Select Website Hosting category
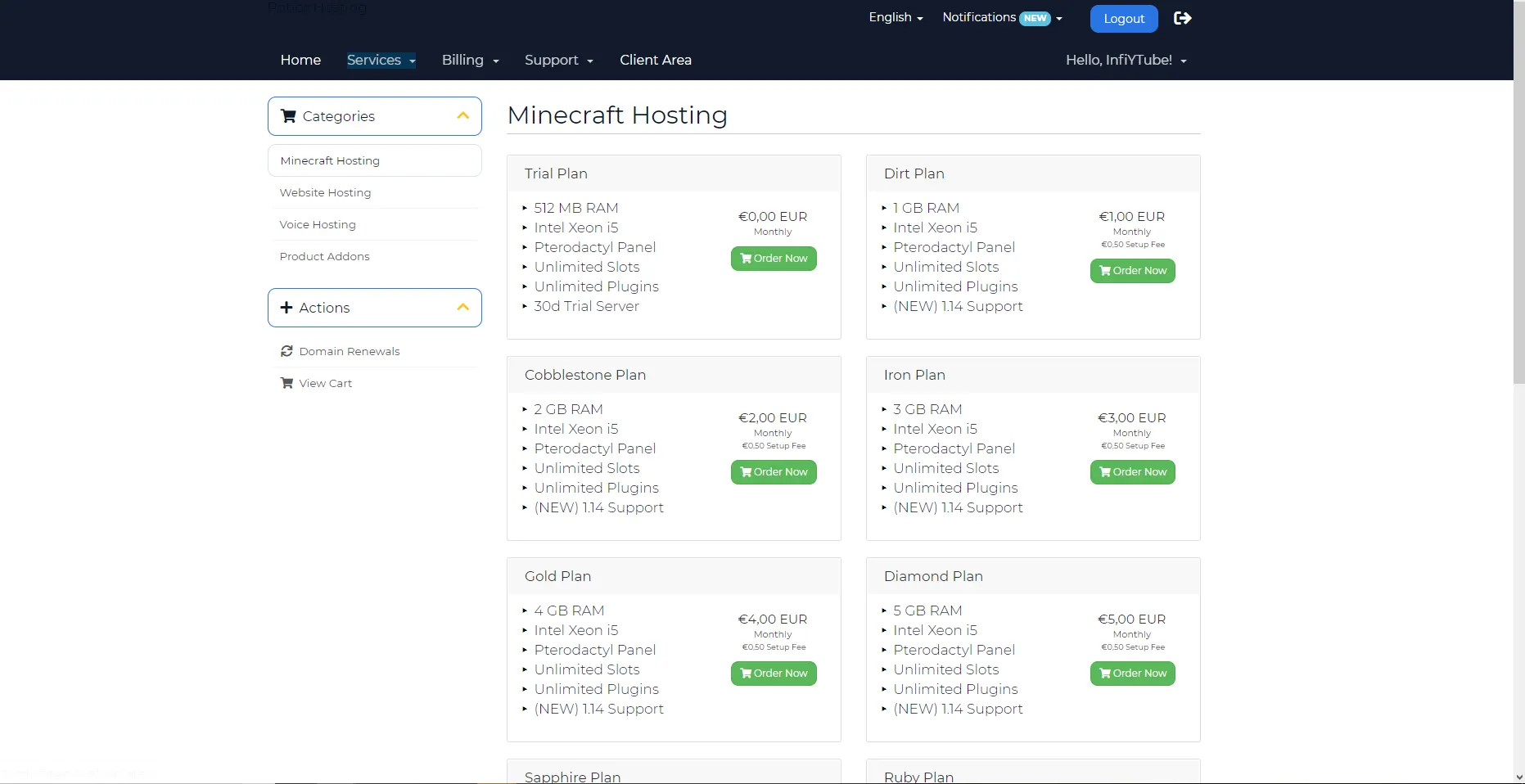 point(325,192)
